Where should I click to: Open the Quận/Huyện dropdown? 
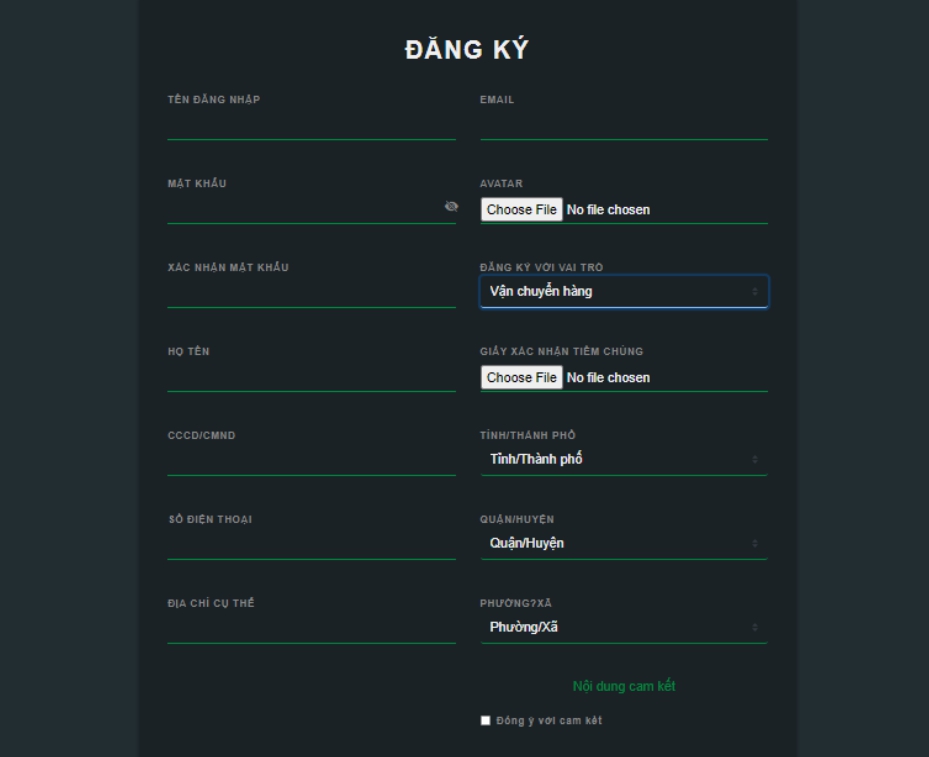click(624, 543)
